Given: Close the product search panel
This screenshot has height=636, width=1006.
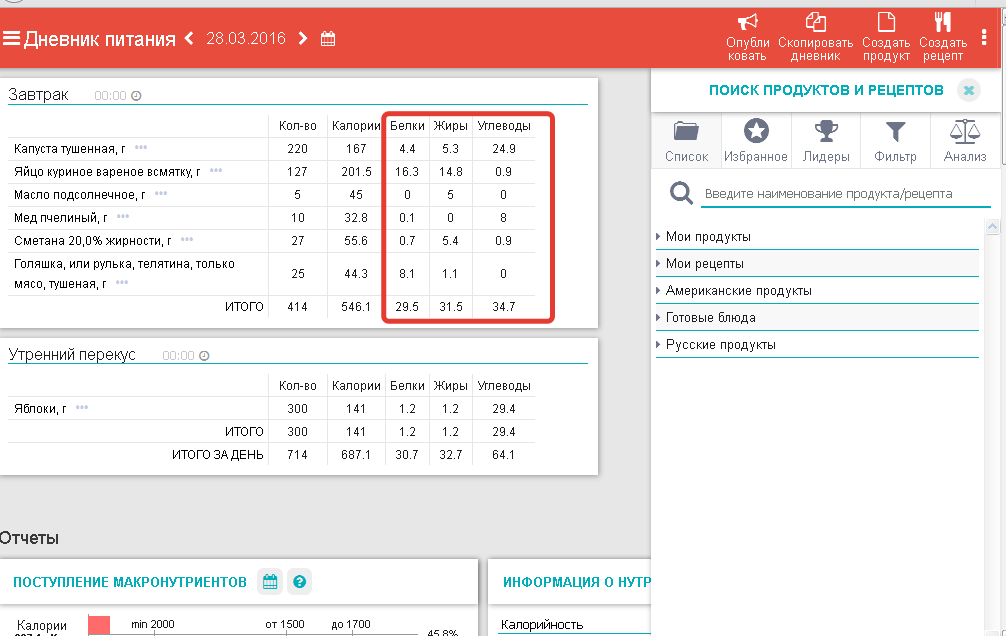Looking at the screenshot, I should 968,90.
